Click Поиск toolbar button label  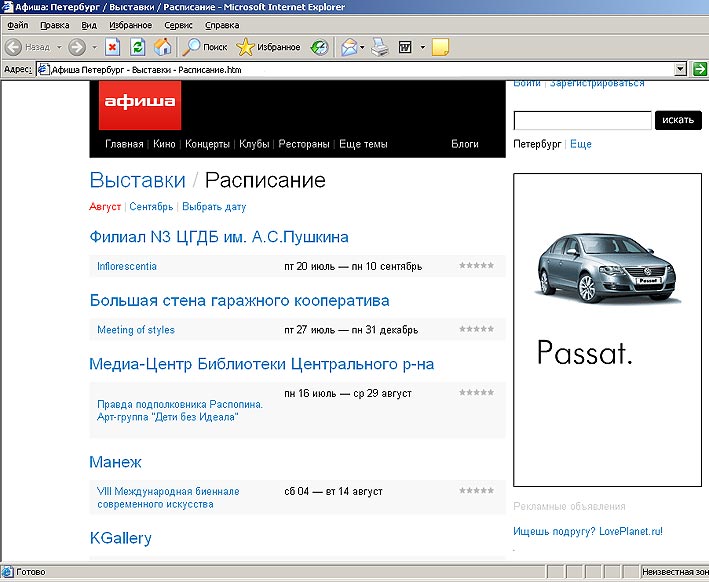pos(215,47)
